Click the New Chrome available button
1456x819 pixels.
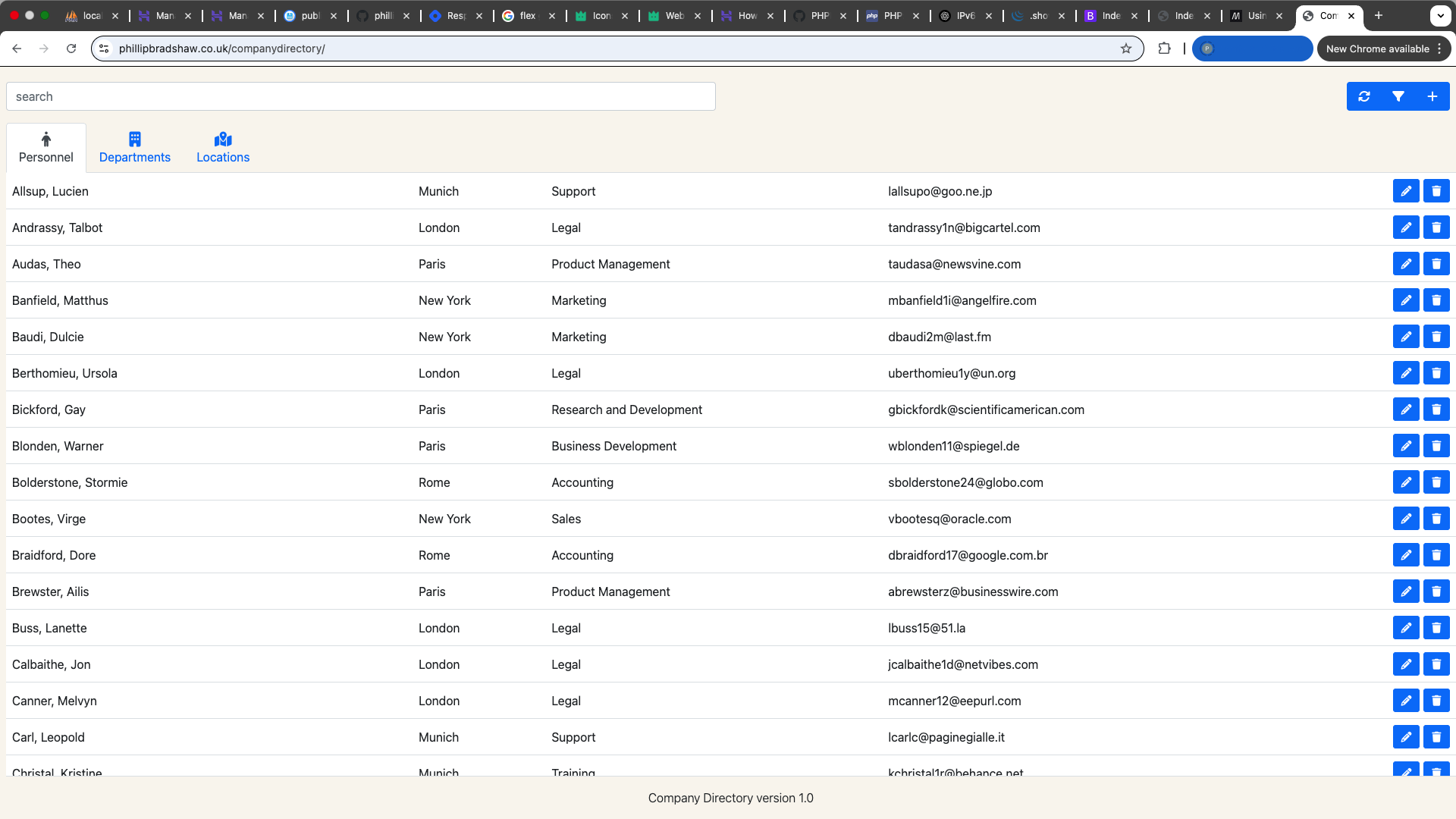[1377, 48]
